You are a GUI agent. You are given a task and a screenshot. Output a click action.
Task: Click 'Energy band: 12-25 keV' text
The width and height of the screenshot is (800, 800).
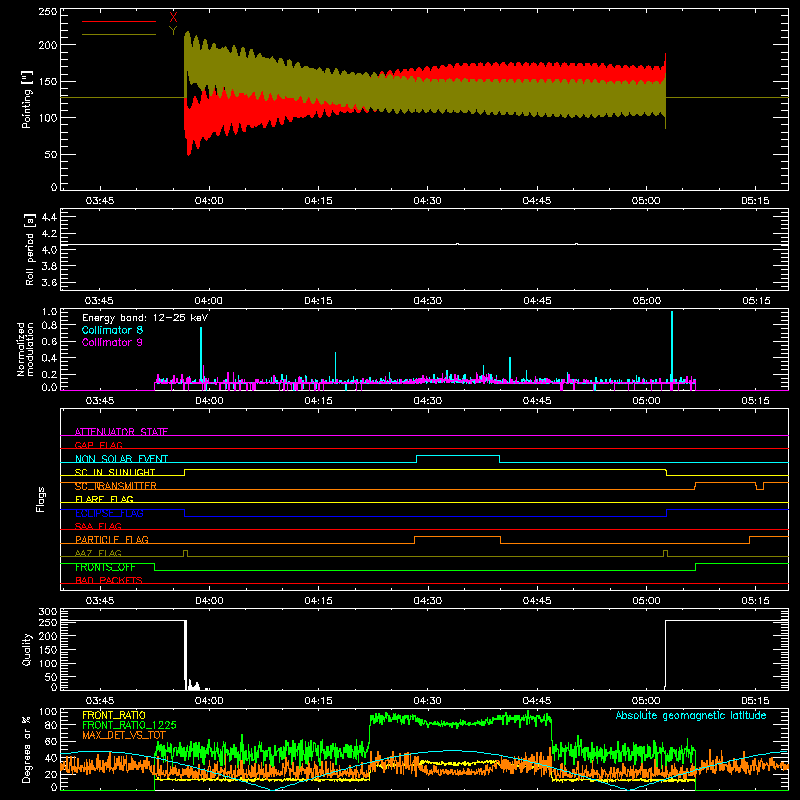click(x=145, y=318)
